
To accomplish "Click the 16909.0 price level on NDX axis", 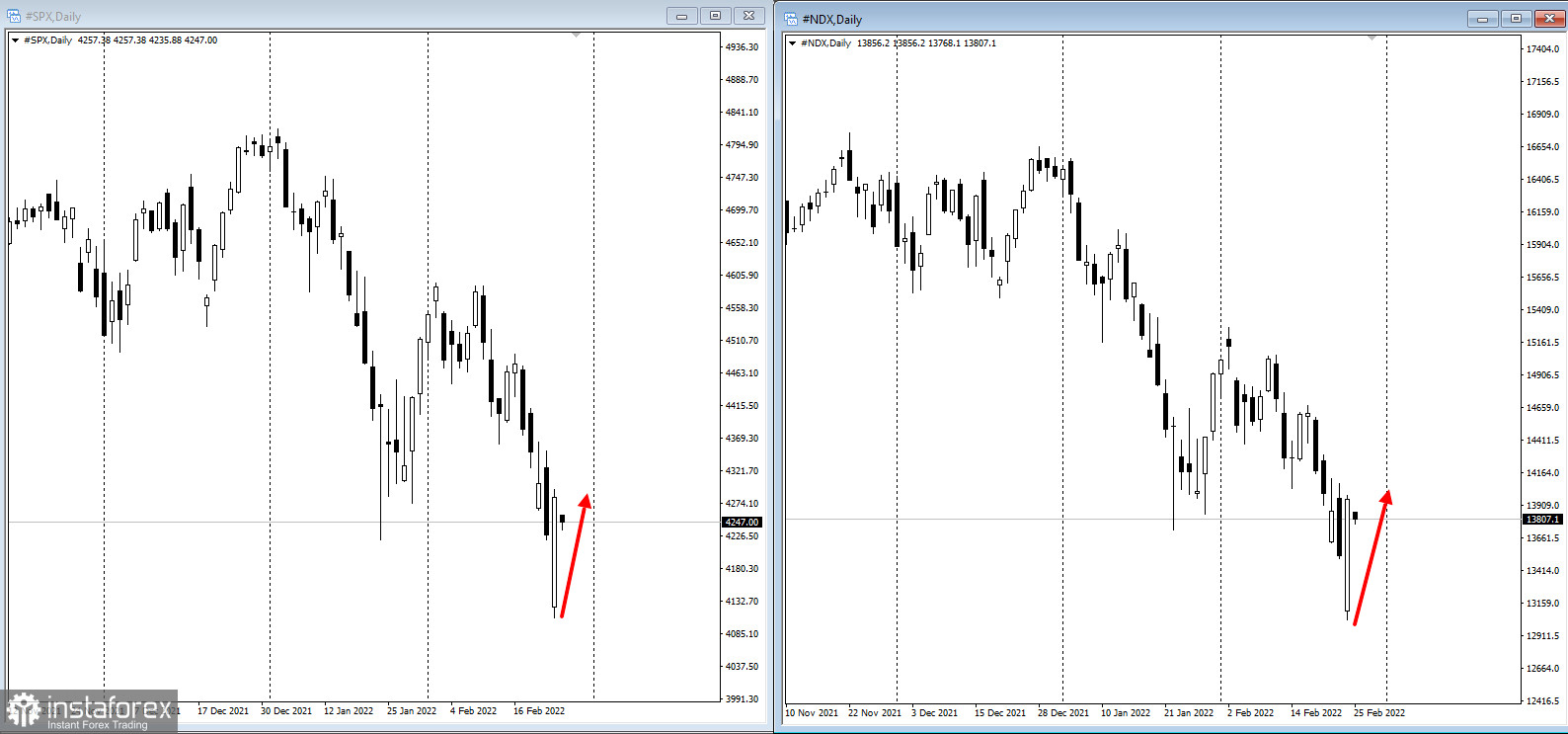I will (x=1542, y=115).
